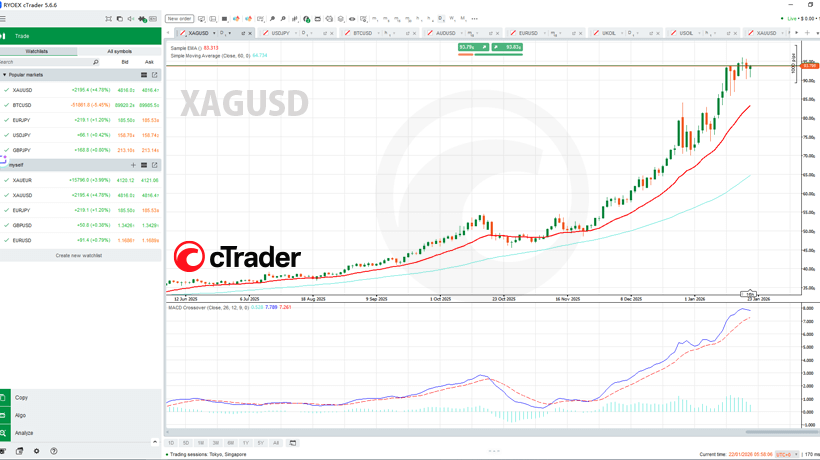The image size is (820, 460).
Task: Open the Analyze section in sidebar
Action: point(24,433)
